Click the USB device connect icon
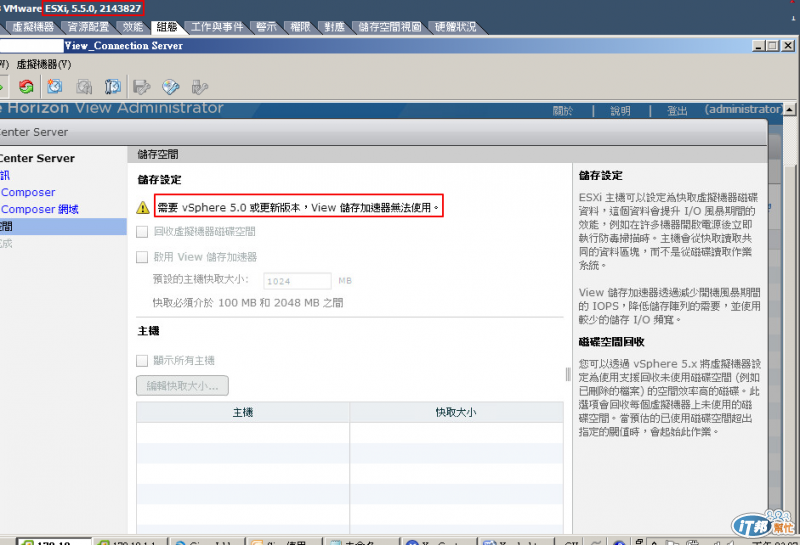 199,87
